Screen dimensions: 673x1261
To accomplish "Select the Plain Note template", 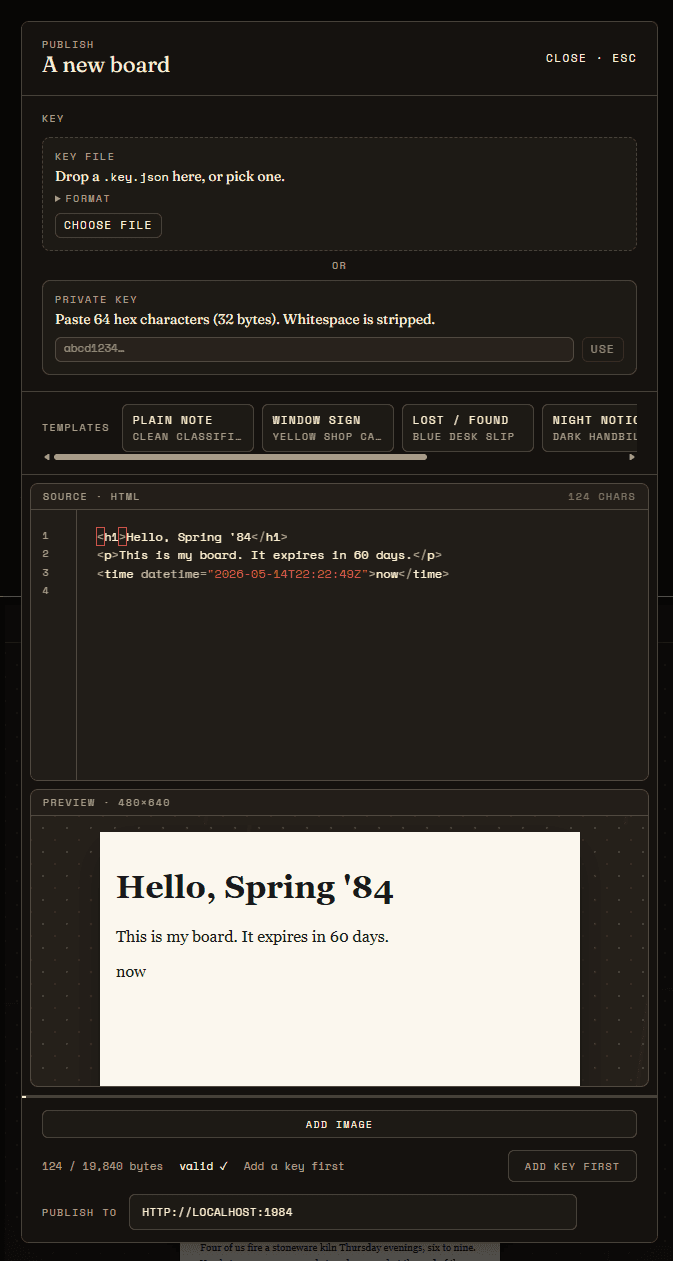I will tap(188, 428).
